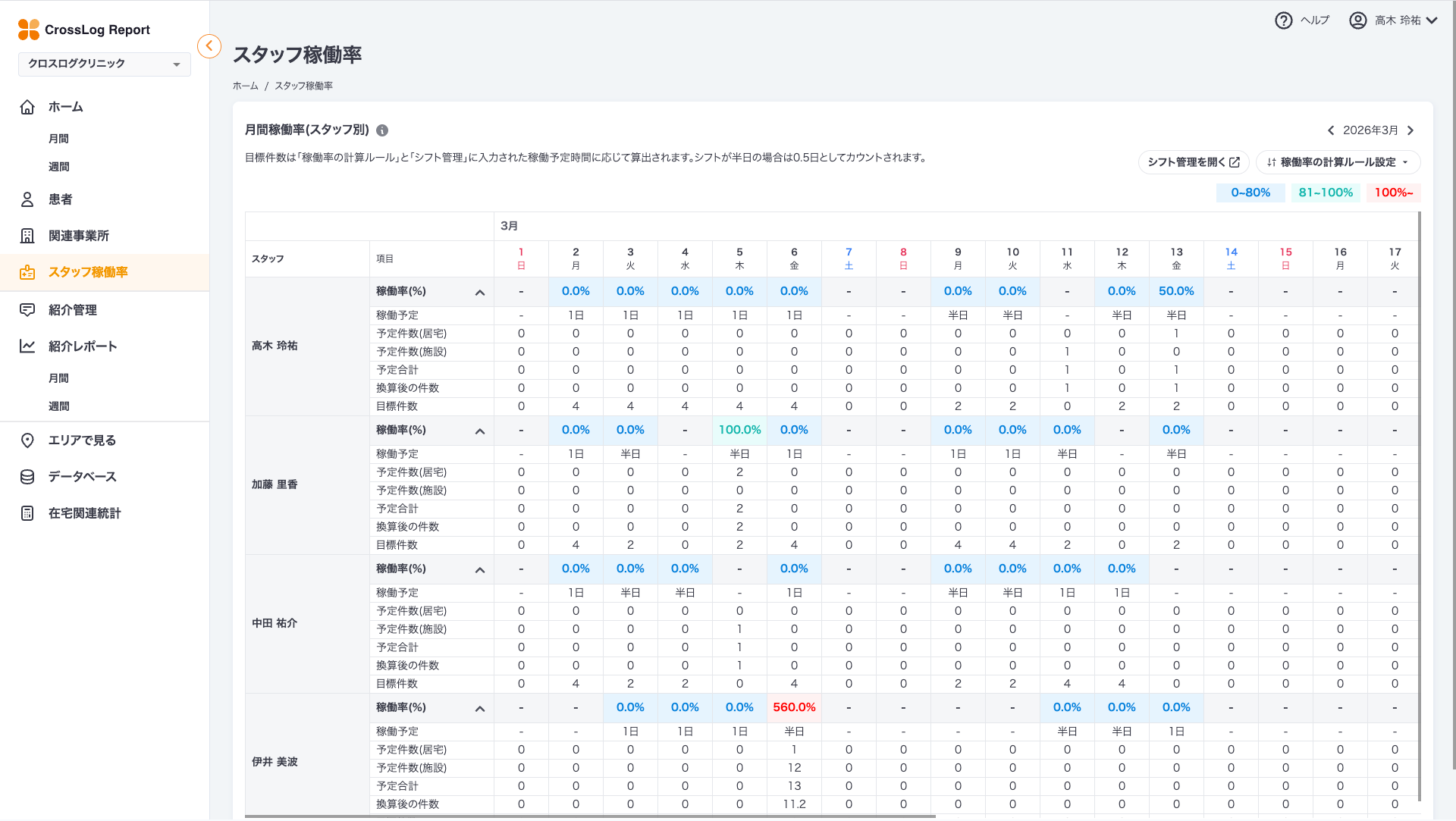Advance to 2026年4月 with the next arrow
The height and width of the screenshot is (821, 1456).
[x=1410, y=130]
